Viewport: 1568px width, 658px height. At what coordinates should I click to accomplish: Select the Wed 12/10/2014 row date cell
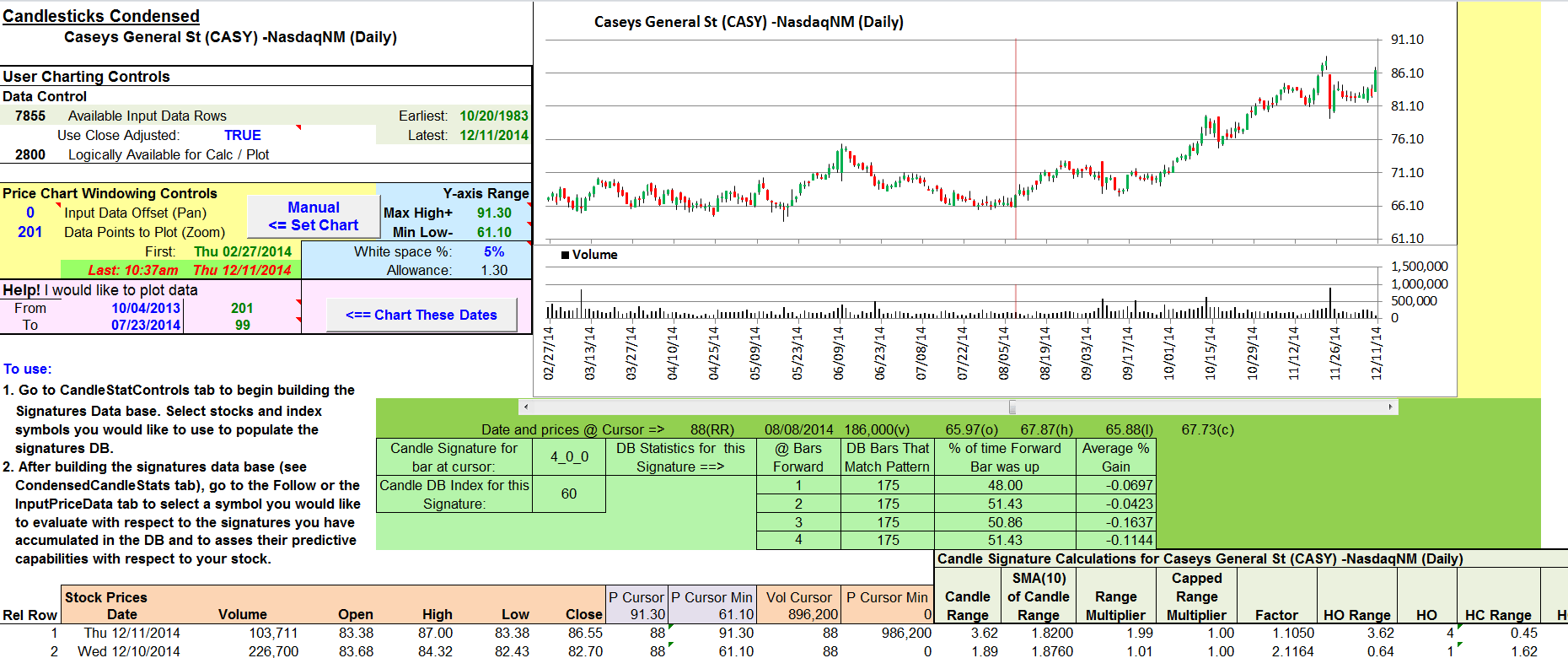[x=129, y=651]
